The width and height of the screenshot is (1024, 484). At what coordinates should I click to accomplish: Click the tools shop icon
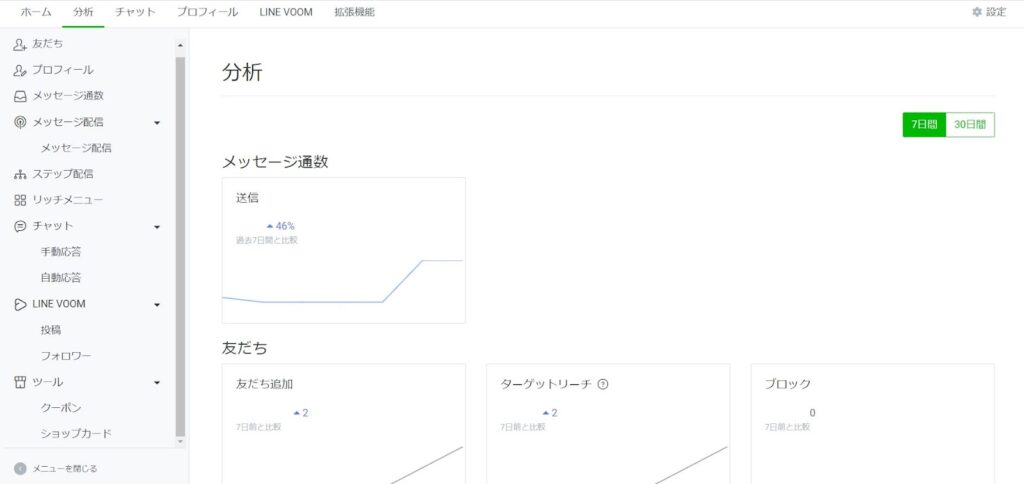(20, 382)
